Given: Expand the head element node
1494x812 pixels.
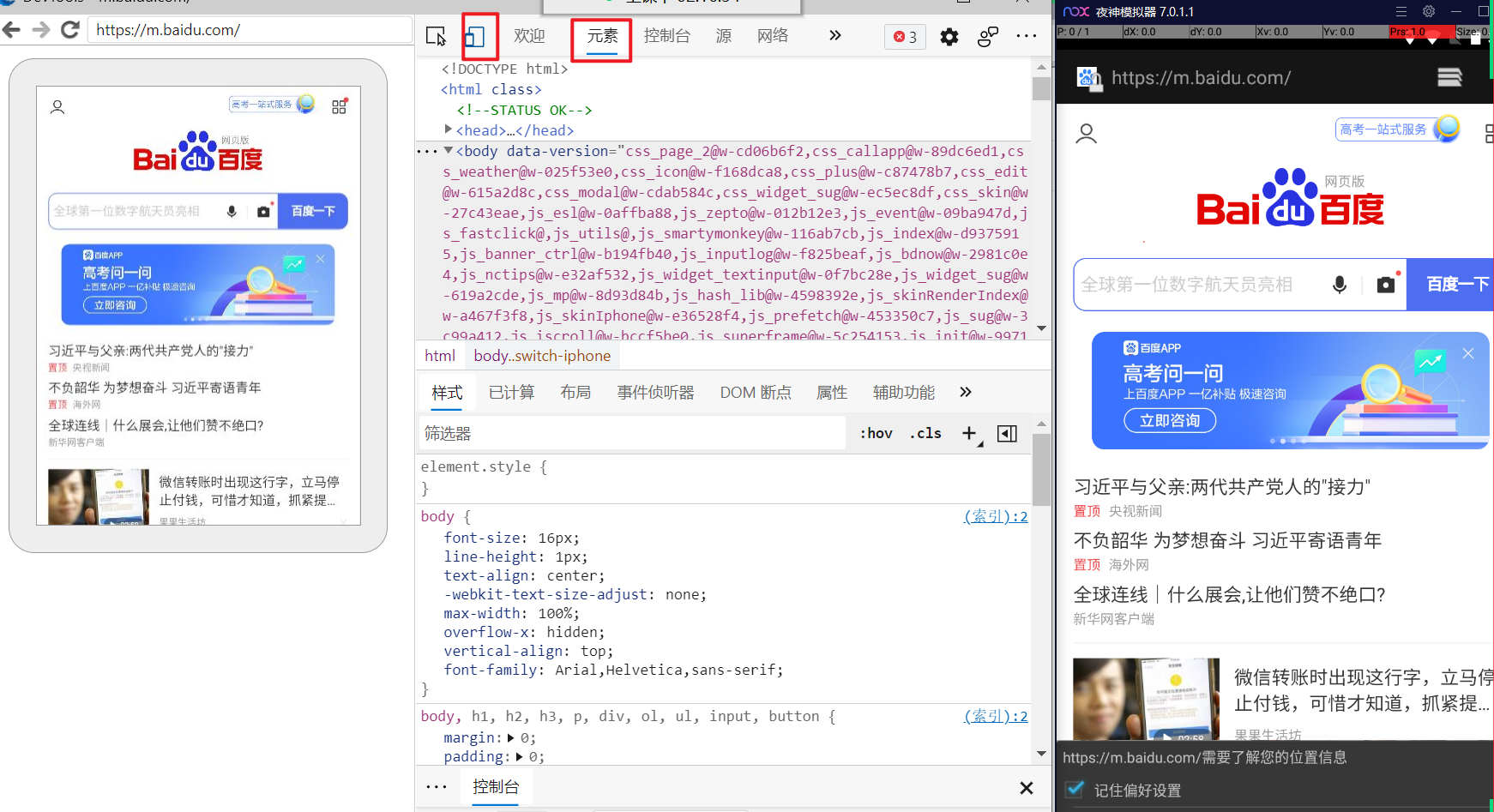Looking at the screenshot, I should pos(449,129).
